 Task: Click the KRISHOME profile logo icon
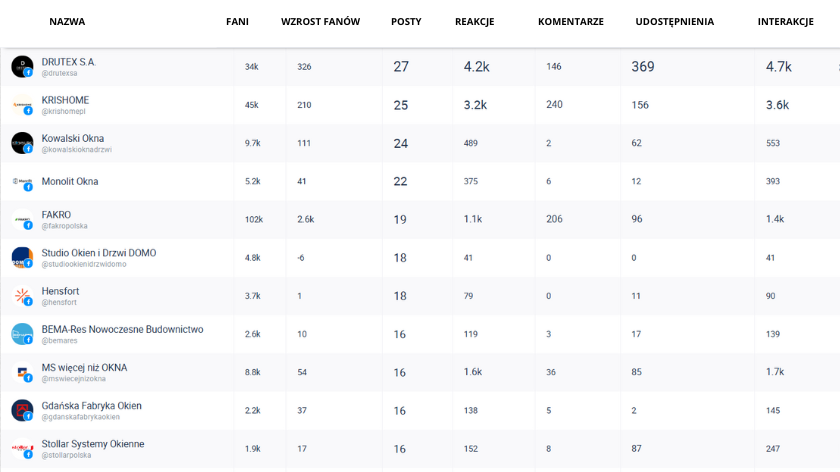(x=22, y=104)
